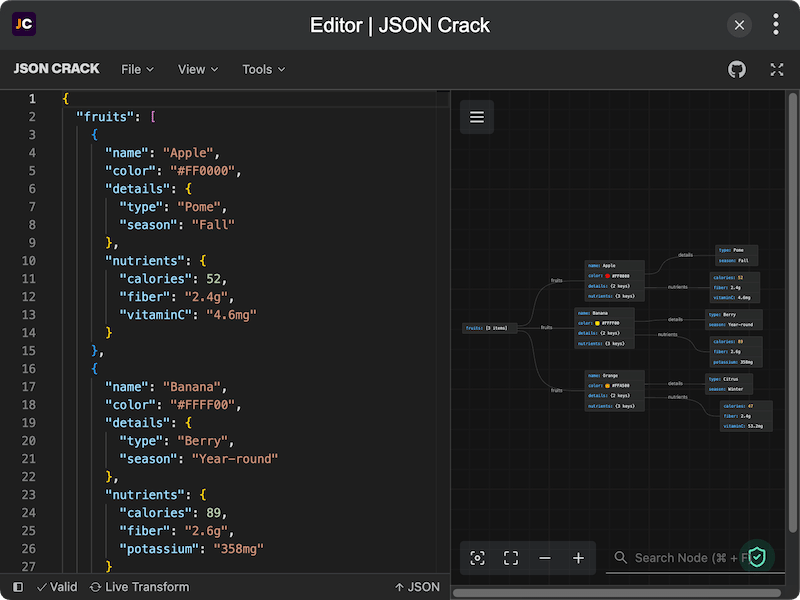The width and height of the screenshot is (800, 600).
Task: Click "Fall" value in the code editor
Action: (x=213, y=225)
